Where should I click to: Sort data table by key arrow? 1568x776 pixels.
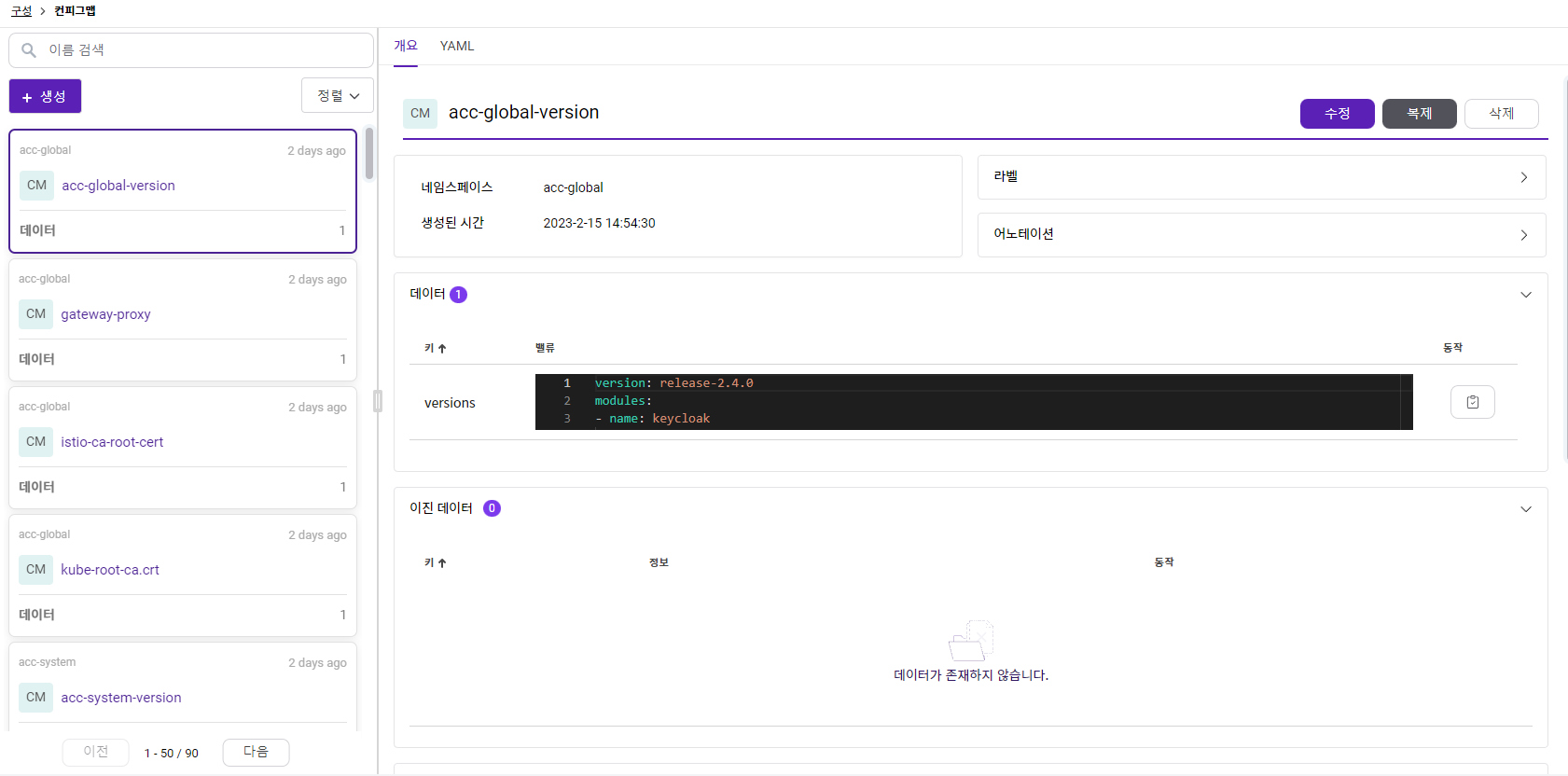(442, 349)
